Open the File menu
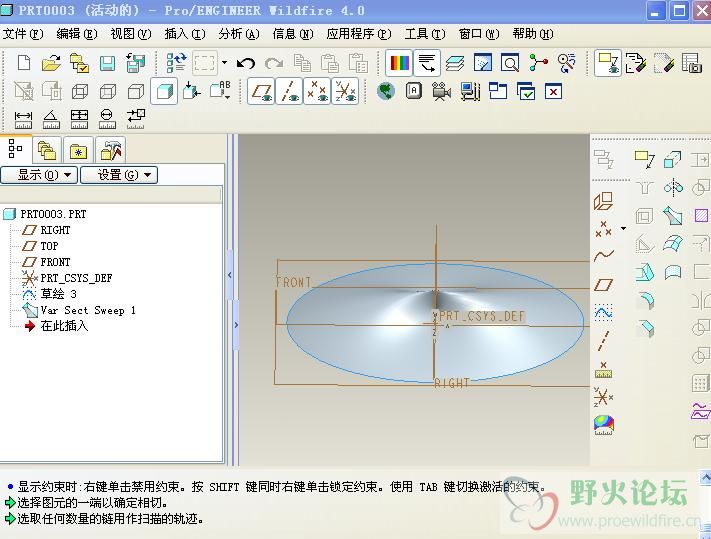Viewport: 711px width, 539px height. [23, 34]
